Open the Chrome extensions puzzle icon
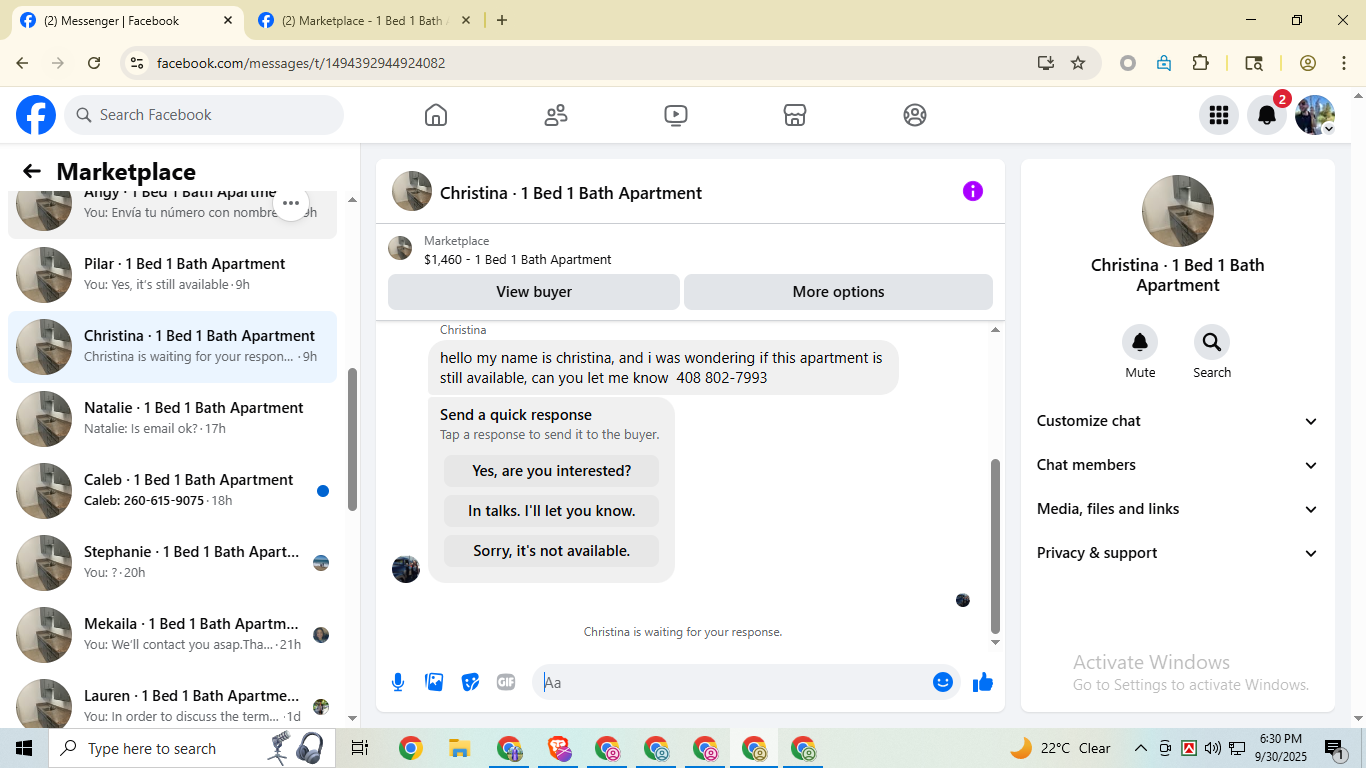 [x=1201, y=63]
